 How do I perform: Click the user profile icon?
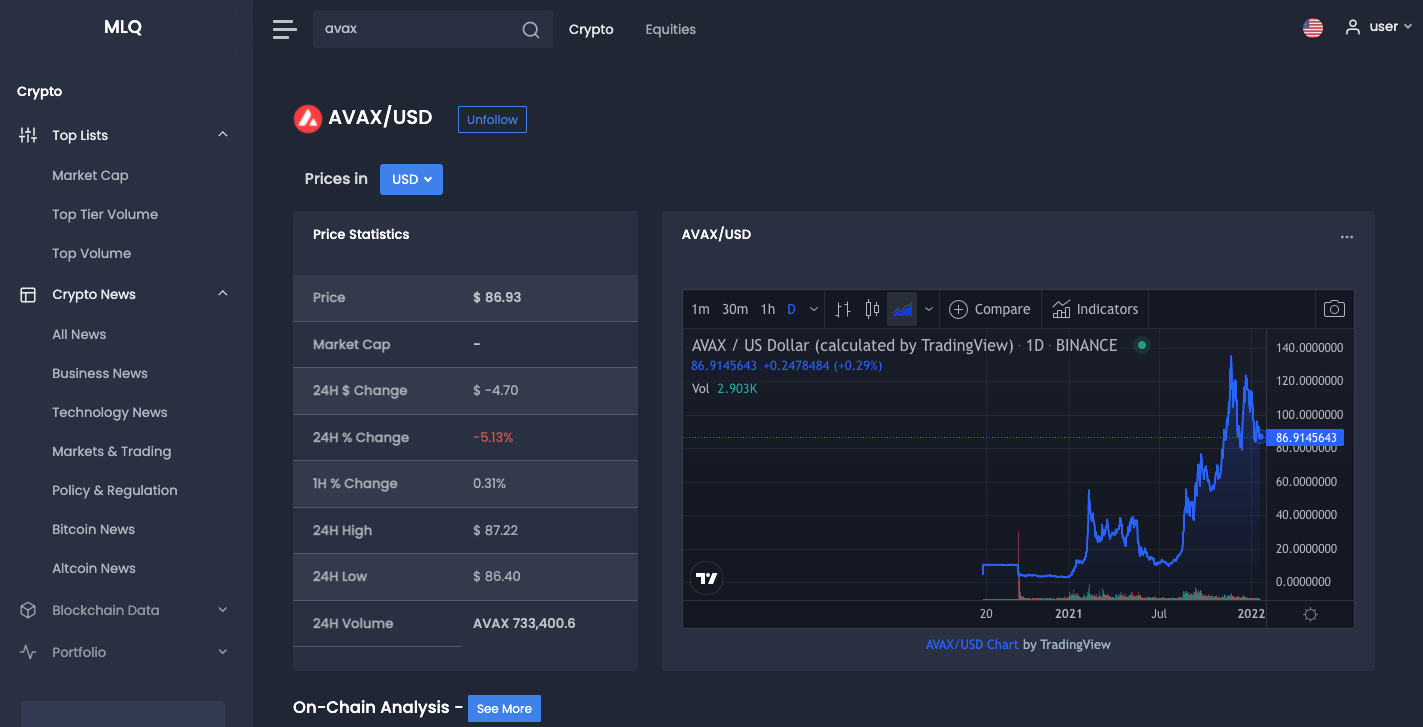(1353, 27)
